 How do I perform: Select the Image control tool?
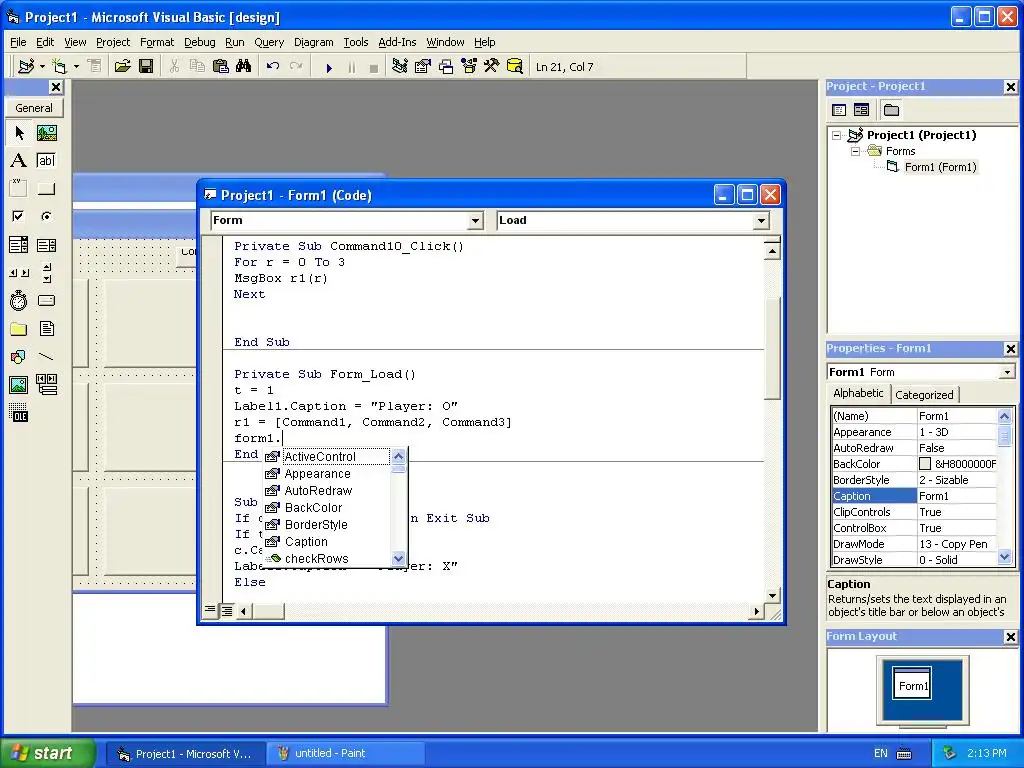pos(18,385)
